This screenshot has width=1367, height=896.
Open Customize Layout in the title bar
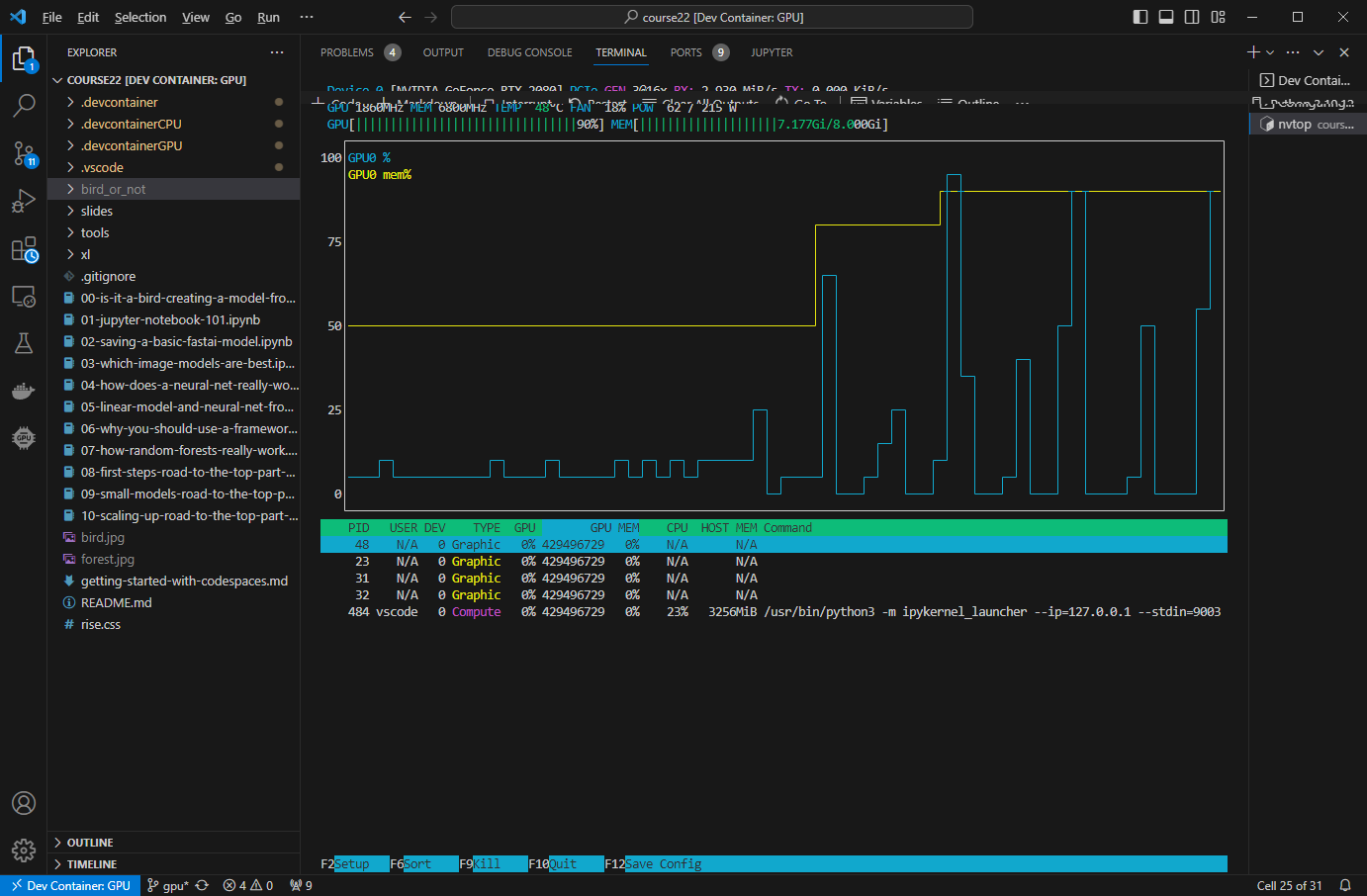1218,17
